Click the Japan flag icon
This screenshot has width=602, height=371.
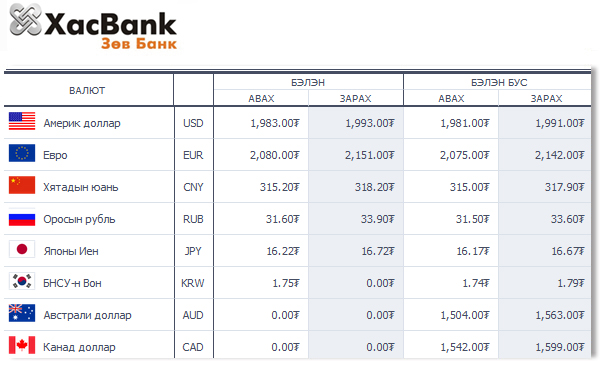[x=22, y=249]
